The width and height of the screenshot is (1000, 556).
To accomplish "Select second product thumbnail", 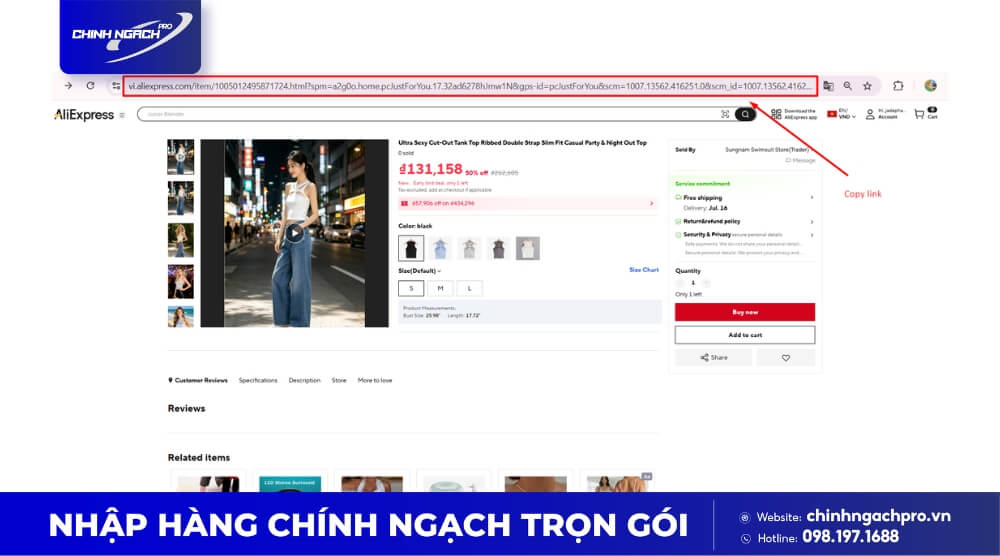I will [180, 198].
